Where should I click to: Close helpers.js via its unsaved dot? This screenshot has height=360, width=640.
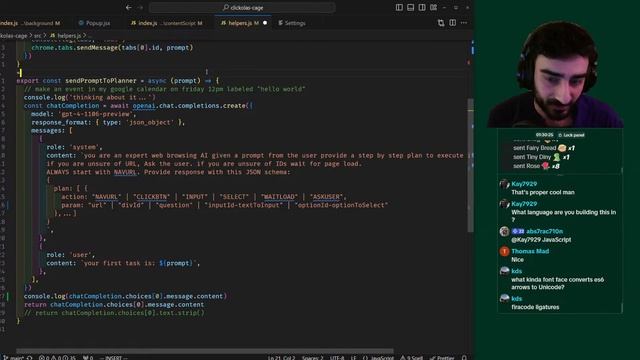click(x=265, y=23)
